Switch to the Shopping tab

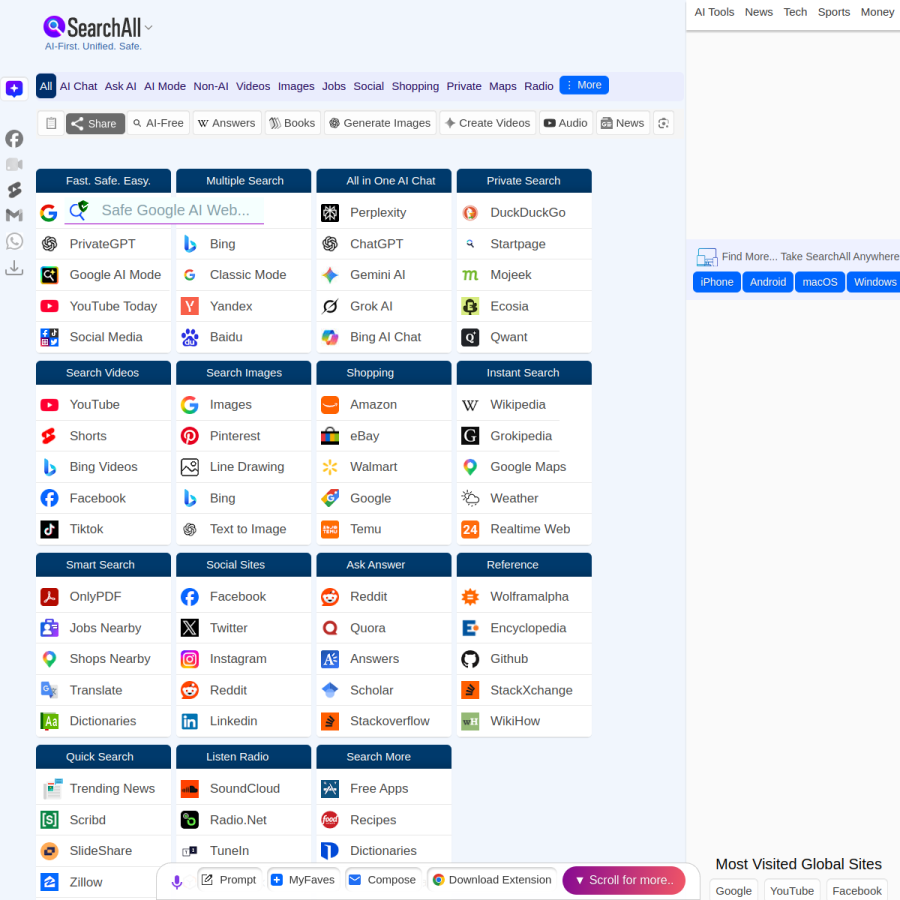415,86
